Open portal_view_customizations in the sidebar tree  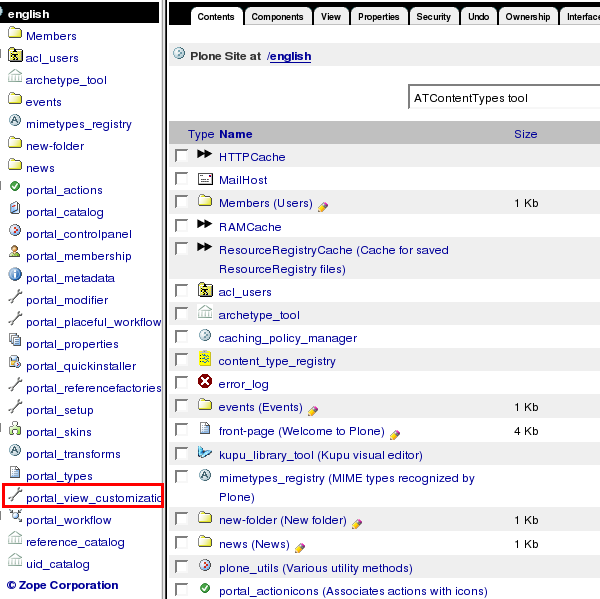tap(94, 498)
